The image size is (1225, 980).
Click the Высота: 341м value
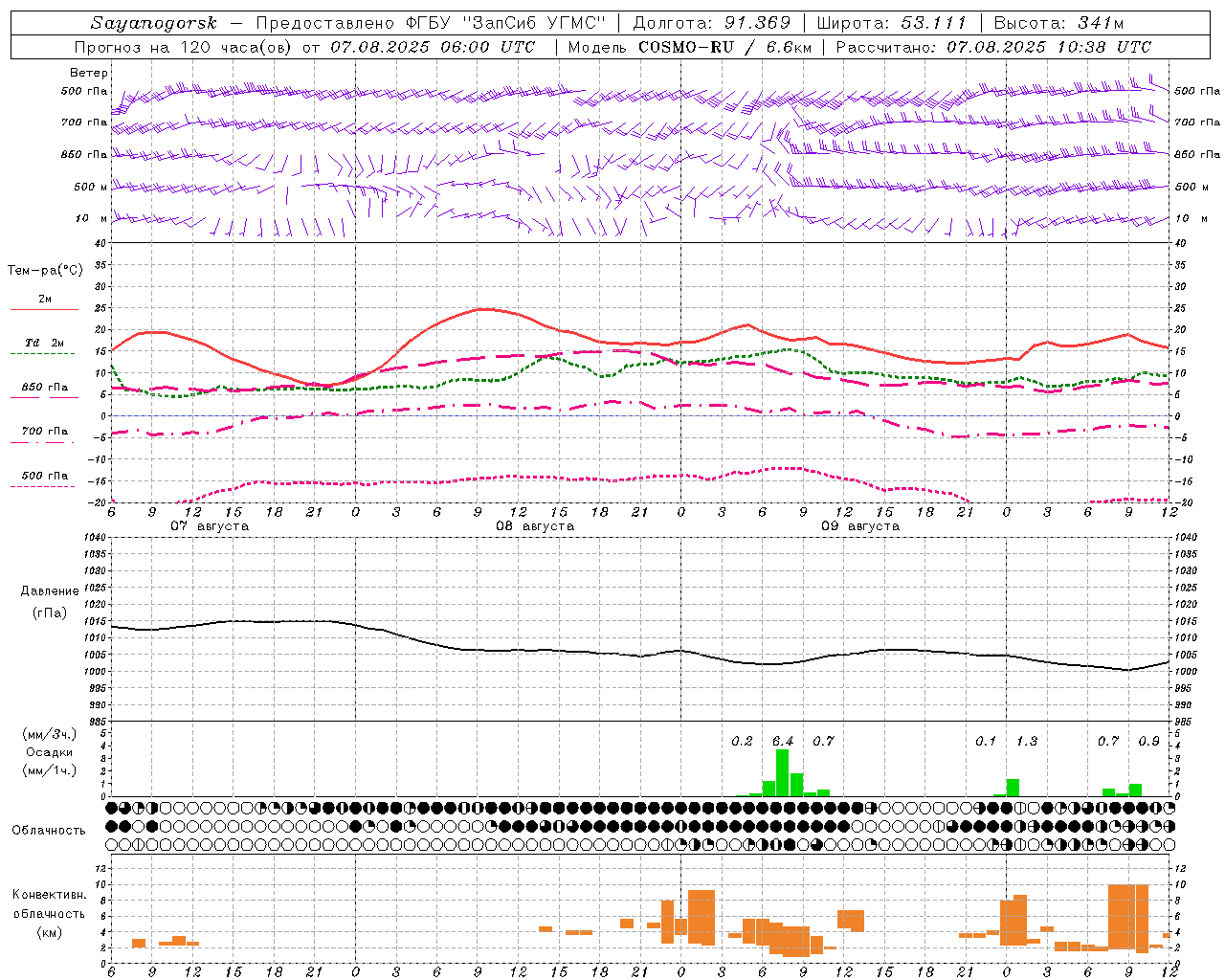point(1058,23)
